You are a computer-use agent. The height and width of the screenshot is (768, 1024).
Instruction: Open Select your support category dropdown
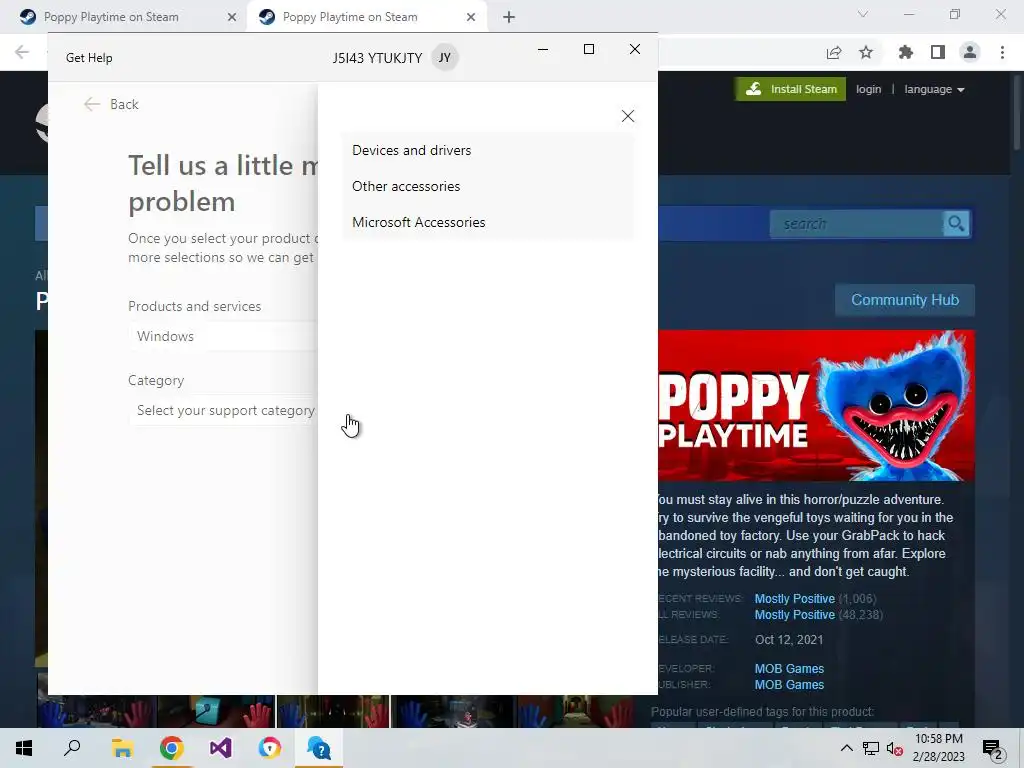223,410
